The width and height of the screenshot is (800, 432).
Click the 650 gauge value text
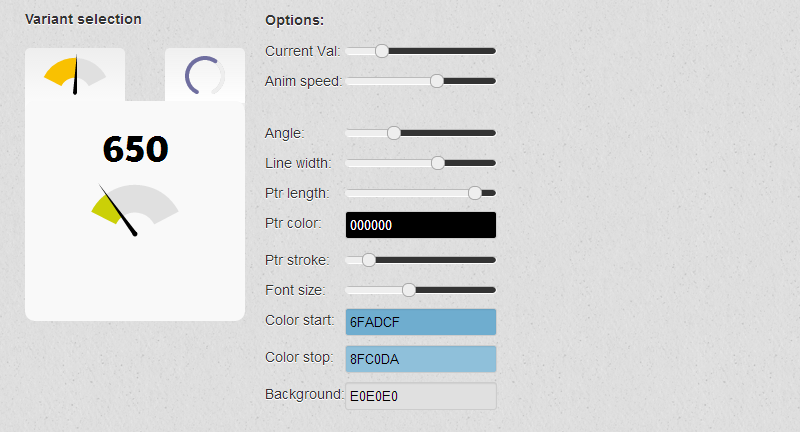pos(135,150)
